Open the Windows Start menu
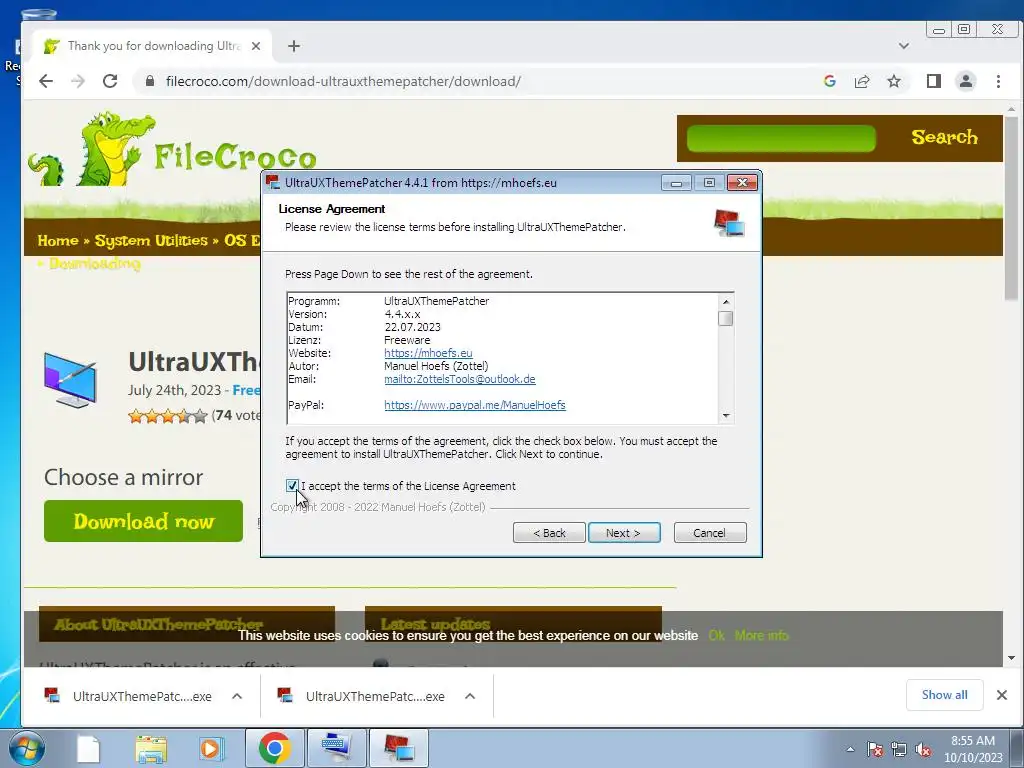 (26, 748)
